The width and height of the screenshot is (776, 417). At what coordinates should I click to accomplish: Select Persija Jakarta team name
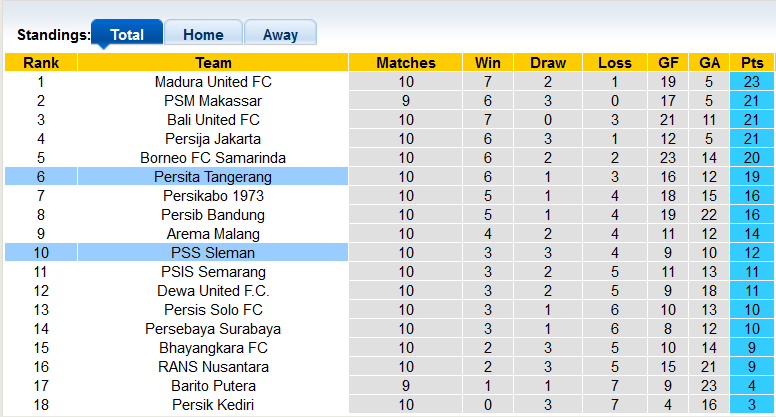(x=213, y=139)
